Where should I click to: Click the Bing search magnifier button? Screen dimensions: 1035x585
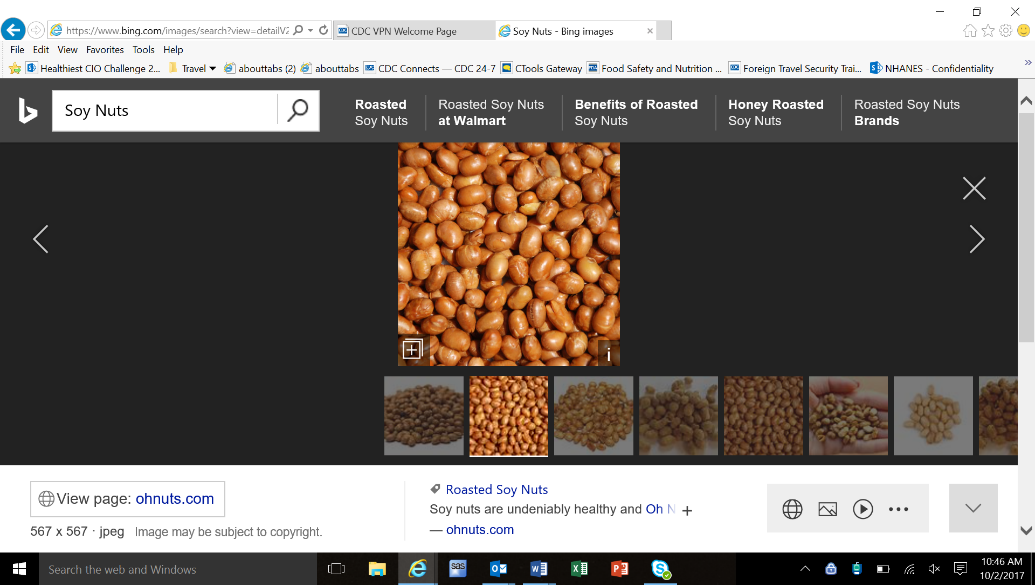point(298,110)
